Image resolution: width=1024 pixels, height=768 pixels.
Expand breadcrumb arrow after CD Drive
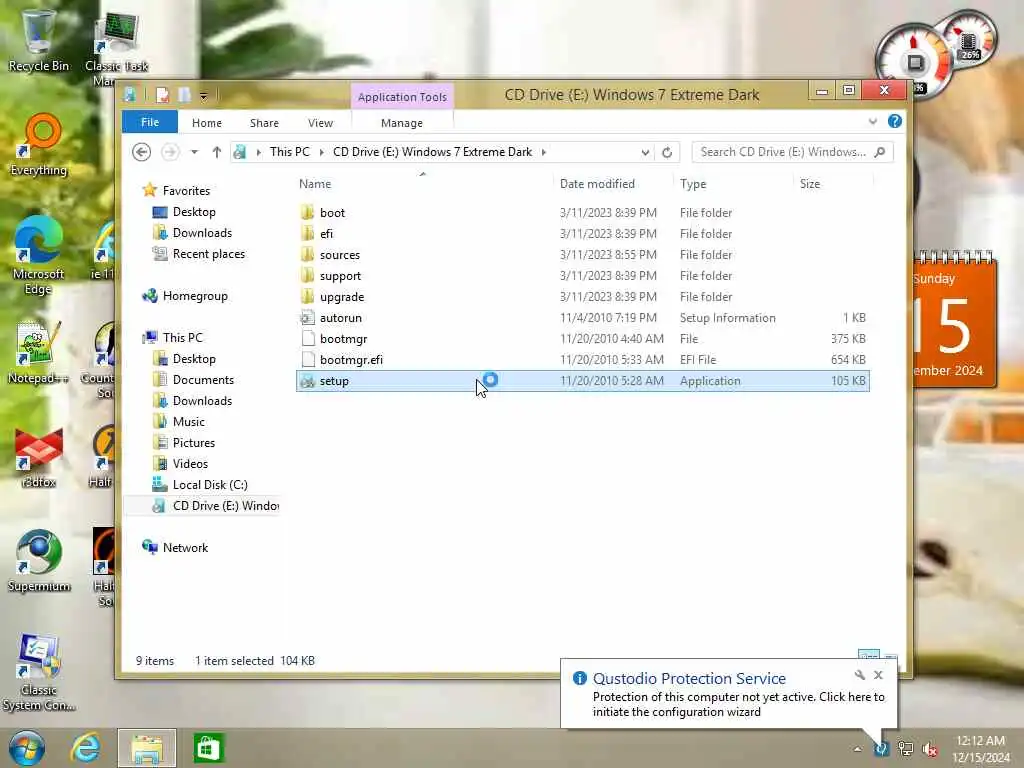(x=543, y=152)
